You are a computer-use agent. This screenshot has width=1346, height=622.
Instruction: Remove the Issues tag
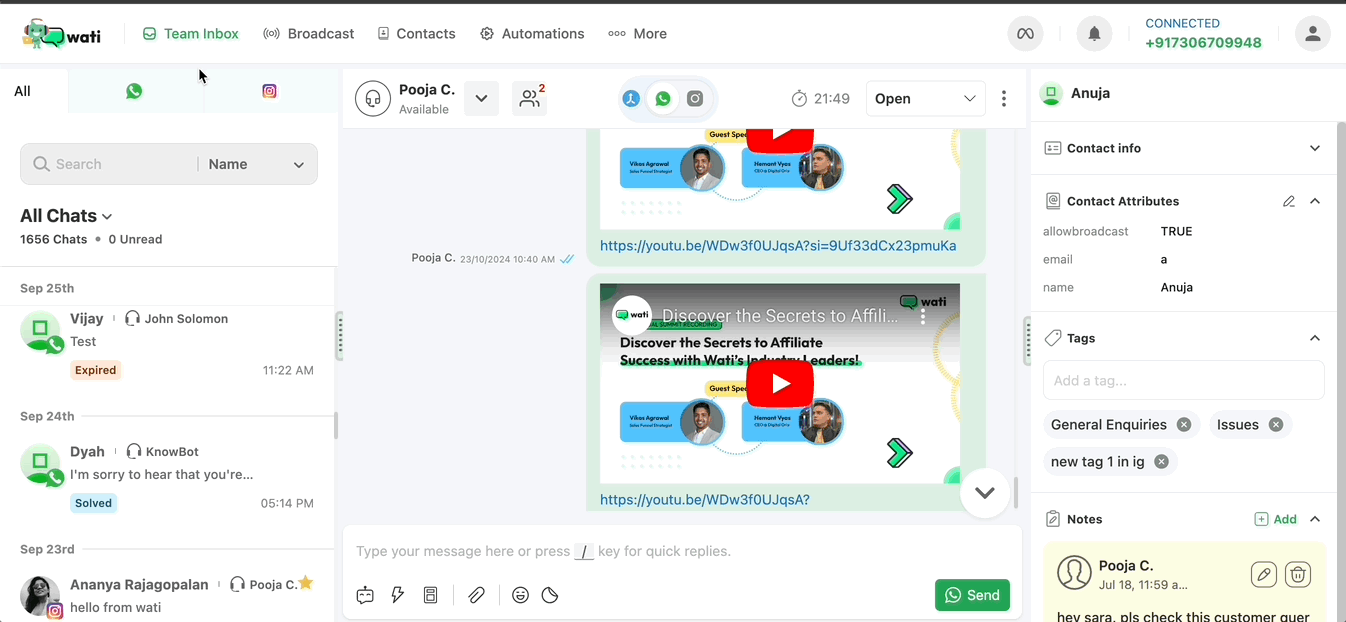pyautogui.click(x=1276, y=424)
